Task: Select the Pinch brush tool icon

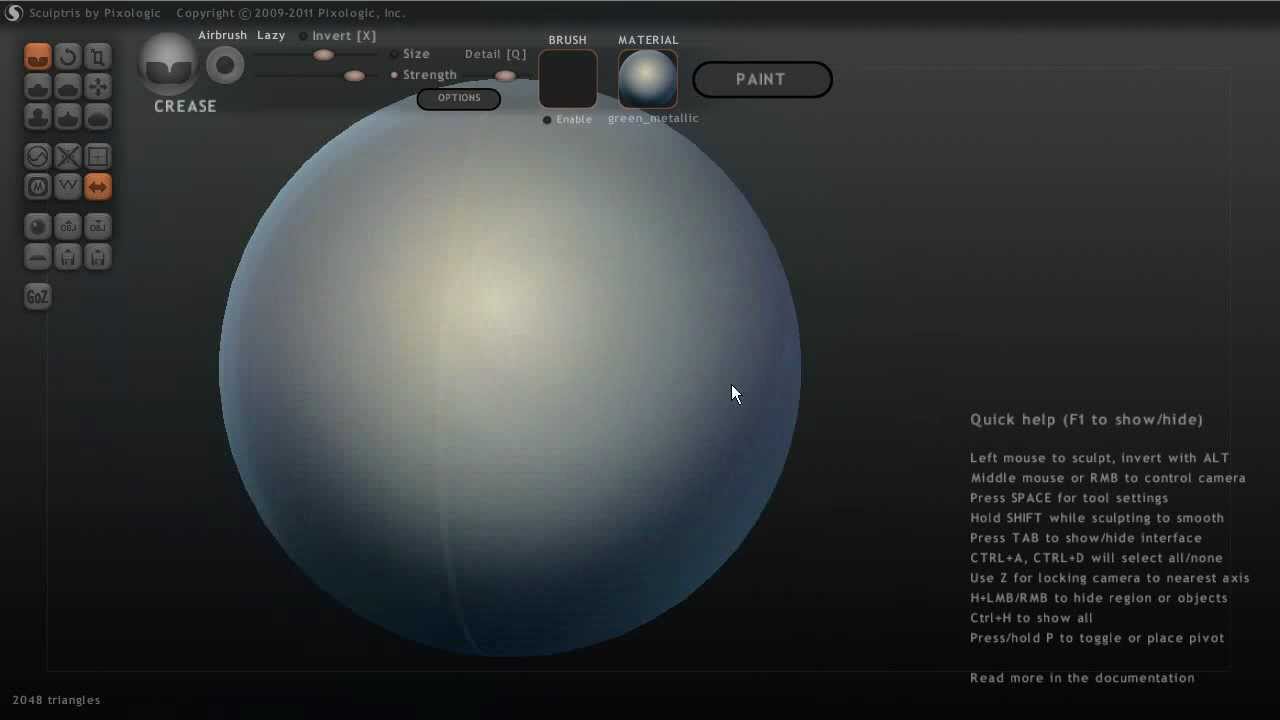Action: point(68,117)
